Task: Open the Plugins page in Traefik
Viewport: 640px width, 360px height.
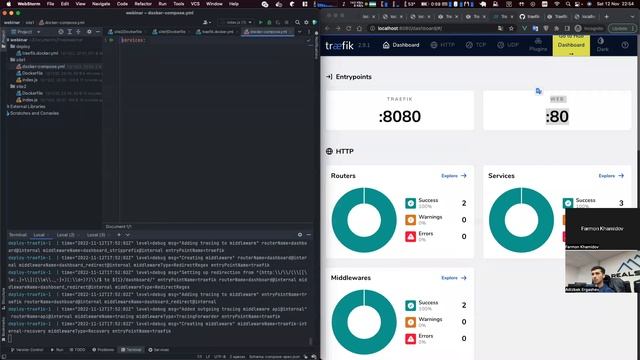Action: pyautogui.click(x=538, y=45)
